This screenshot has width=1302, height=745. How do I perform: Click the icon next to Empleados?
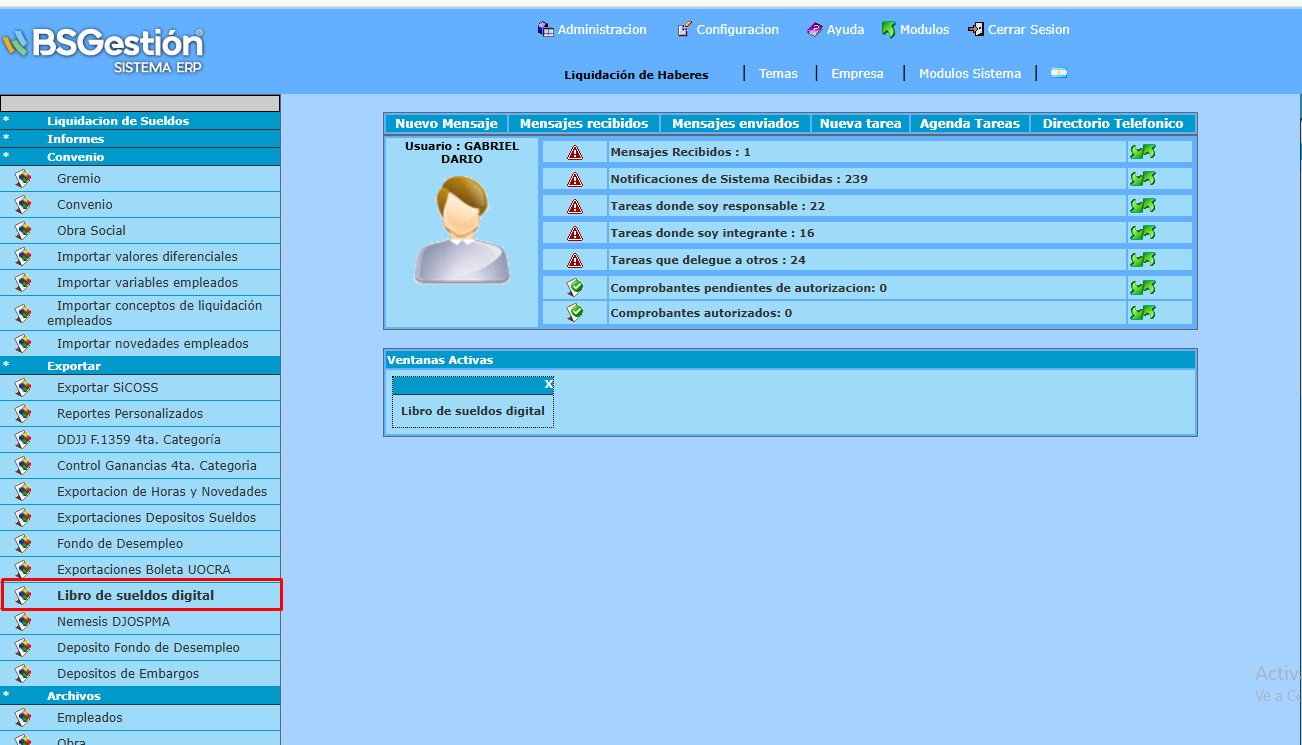tap(23, 718)
